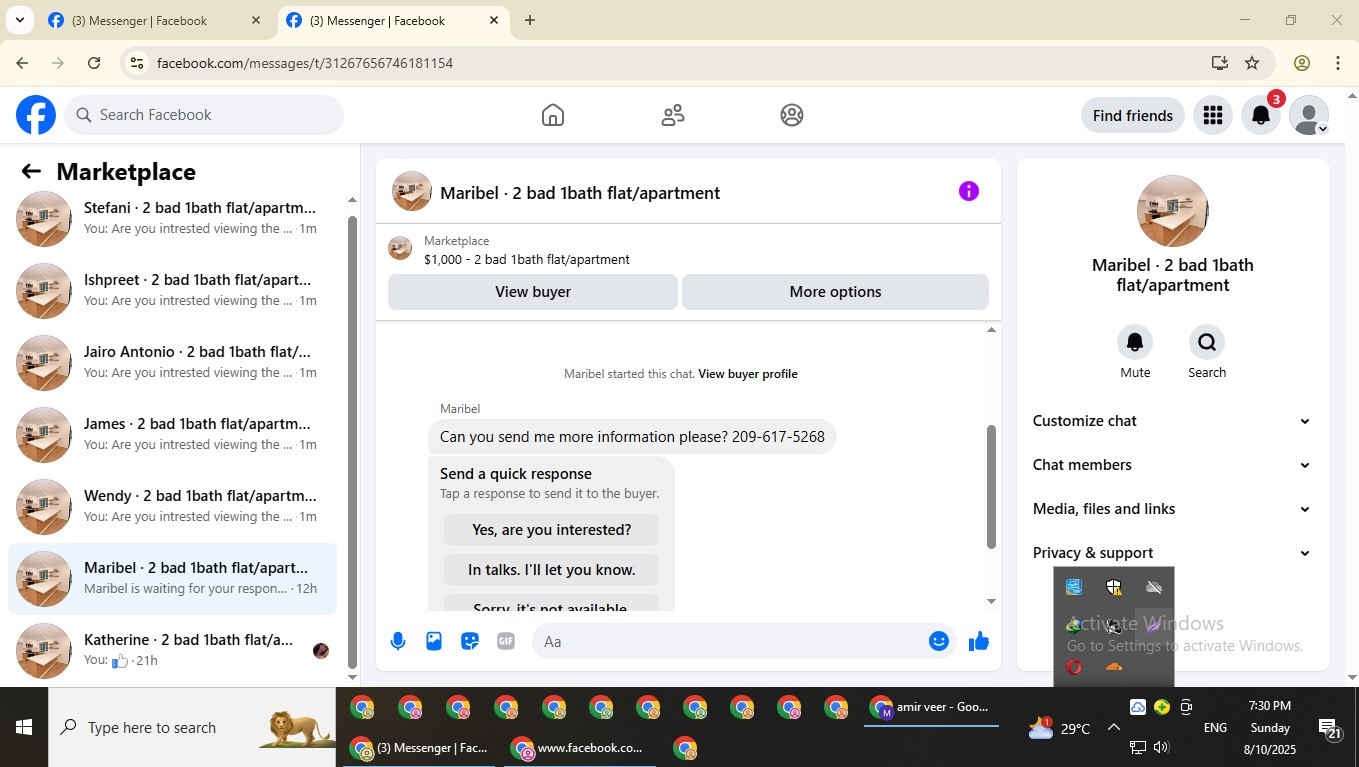1359x767 pixels.
Task: Open the account profile avatar menu
Action: tap(1309, 115)
